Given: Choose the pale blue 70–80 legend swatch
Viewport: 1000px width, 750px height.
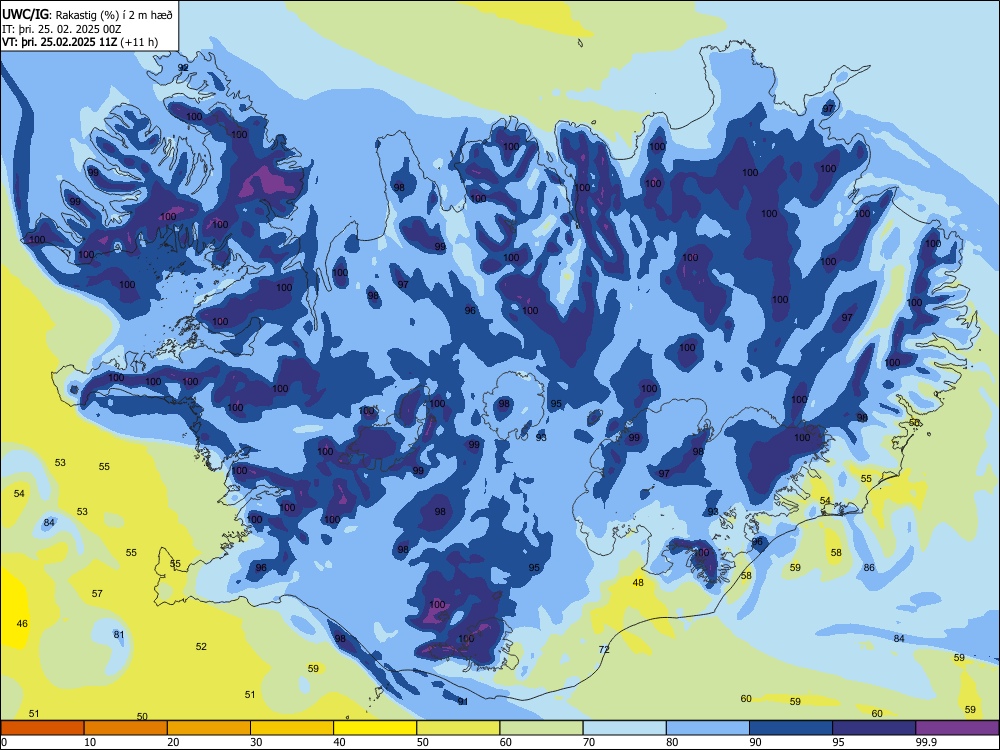Looking at the screenshot, I should coord(624,728).
